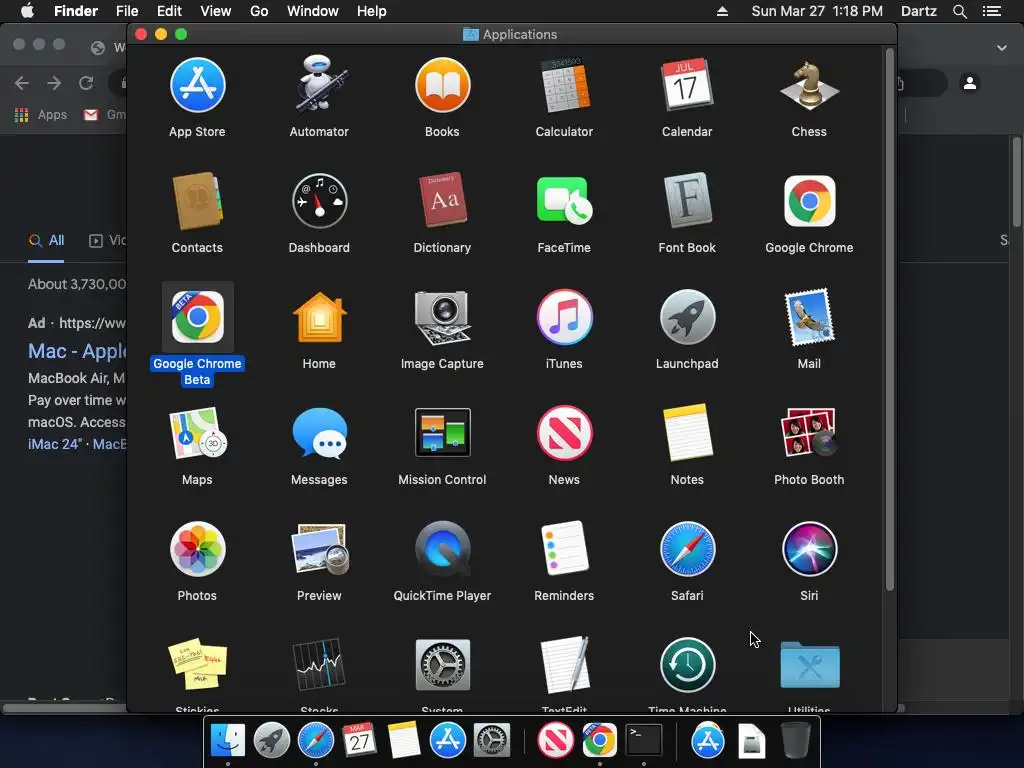Select the FaceTime app icon

[565, 201]
